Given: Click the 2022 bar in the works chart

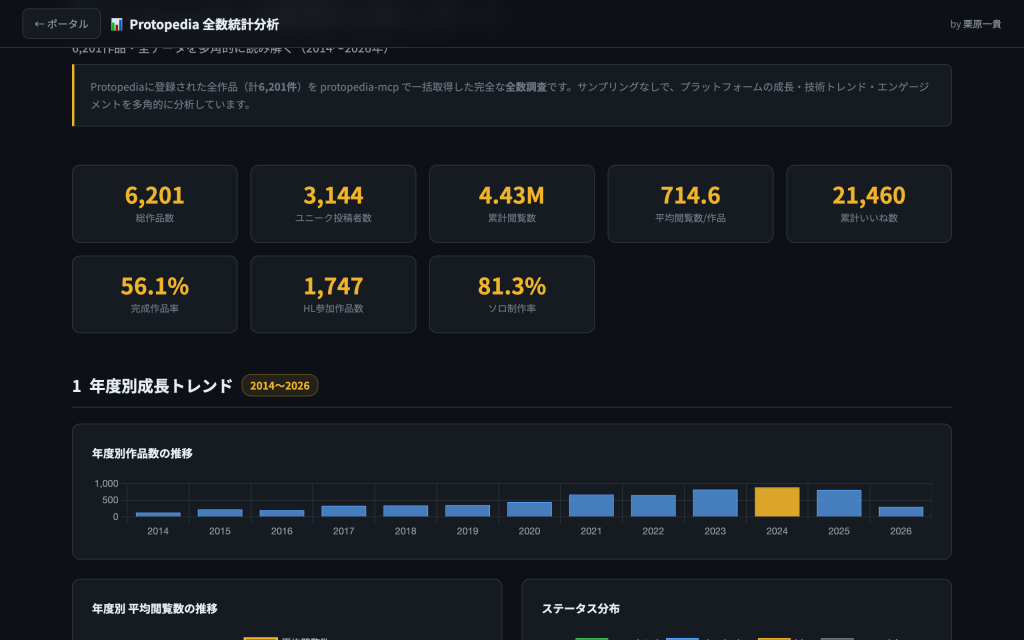Looking at the screenshot, I should coord(653,506).
